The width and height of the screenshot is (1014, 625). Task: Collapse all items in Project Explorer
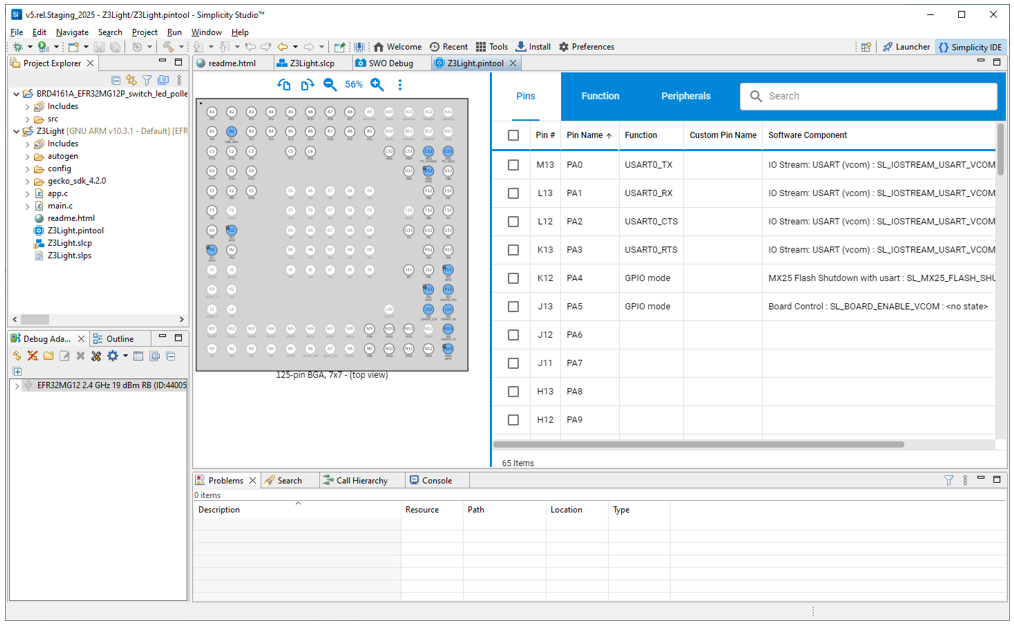[x=116, y=79]
